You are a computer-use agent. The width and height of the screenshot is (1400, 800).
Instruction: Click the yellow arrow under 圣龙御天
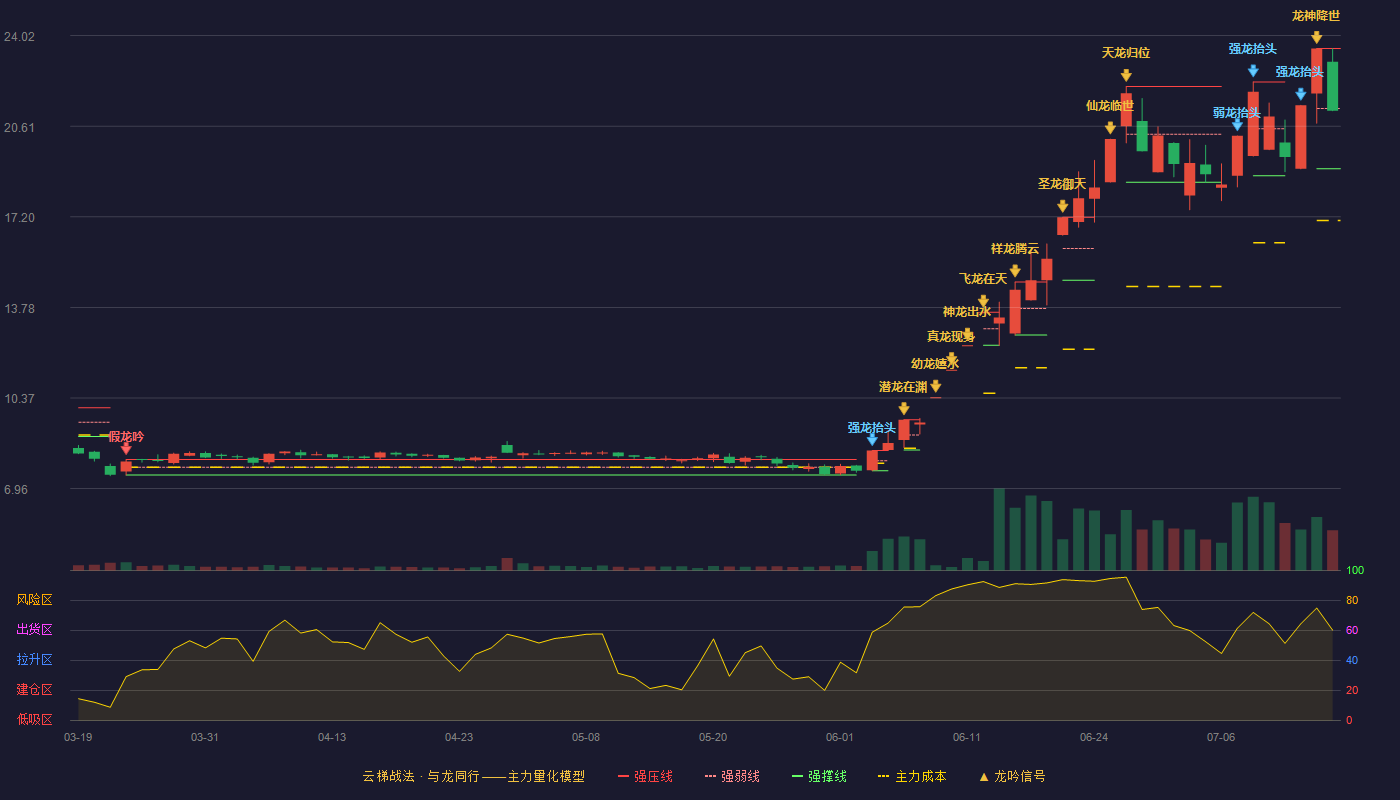1062,206
